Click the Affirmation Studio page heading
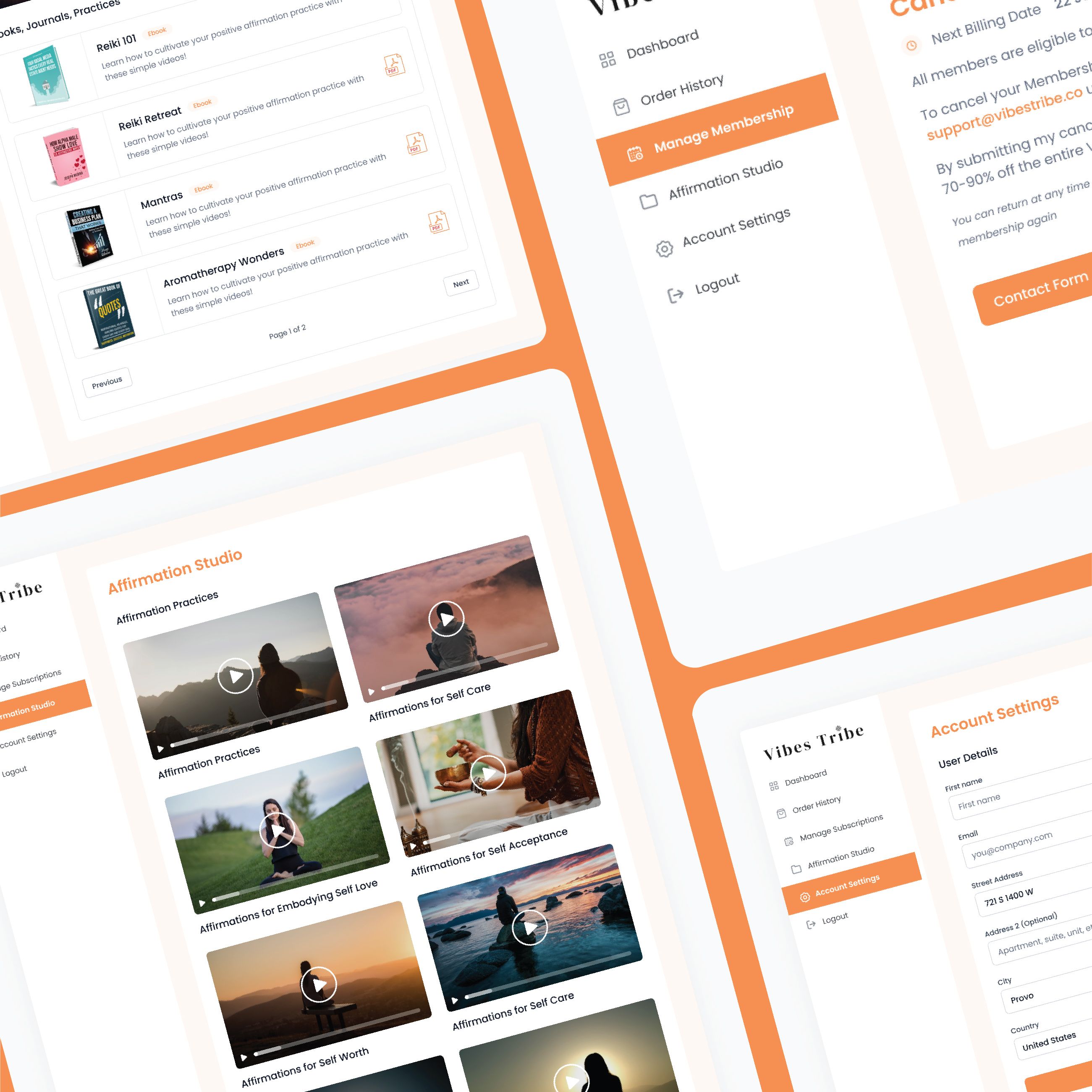1092x1092 pixels. 175,571
